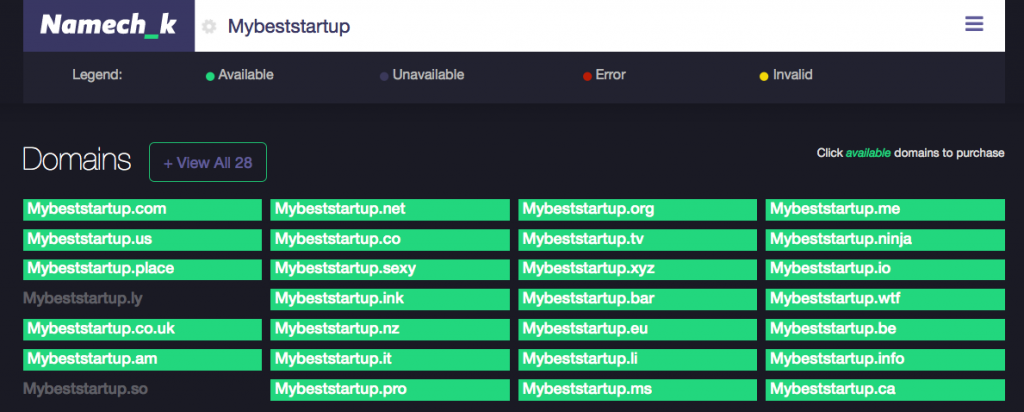Choose the Mybeststartup.io domain

pos(885,270)
